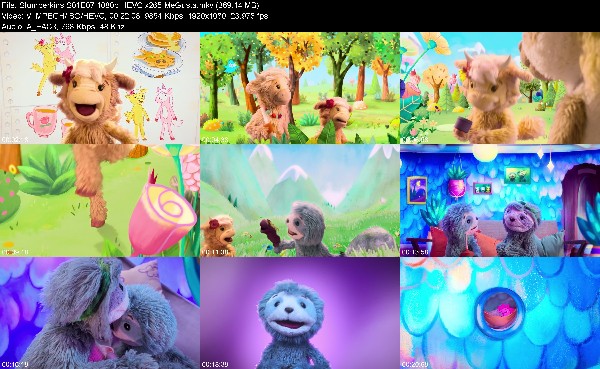The width and height of the screenshot is (600, 369).
Task: Click timestamp on autumn forest thumbnail
Action: pos(215,140)
